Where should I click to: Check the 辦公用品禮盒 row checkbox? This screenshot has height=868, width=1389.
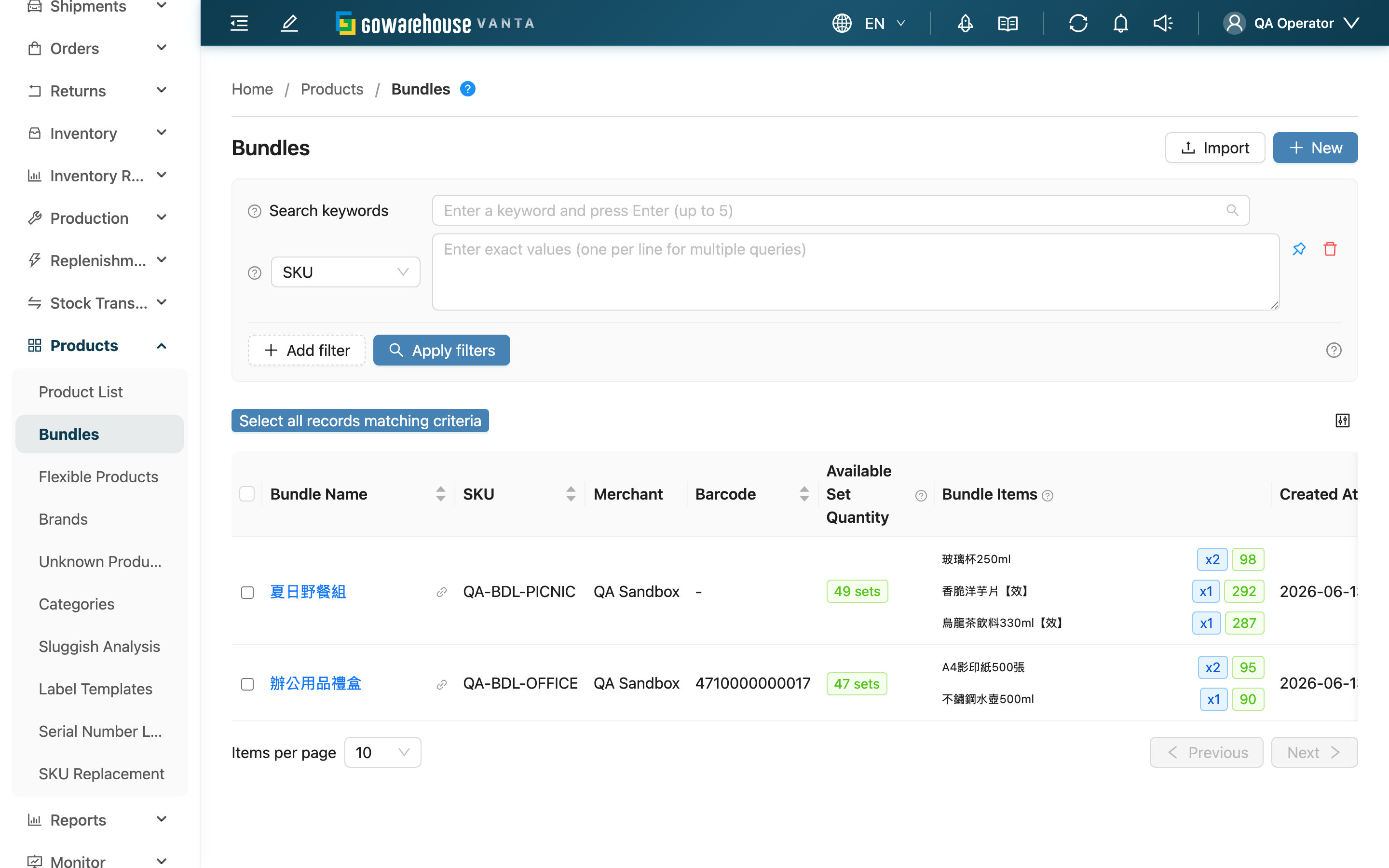247,684
